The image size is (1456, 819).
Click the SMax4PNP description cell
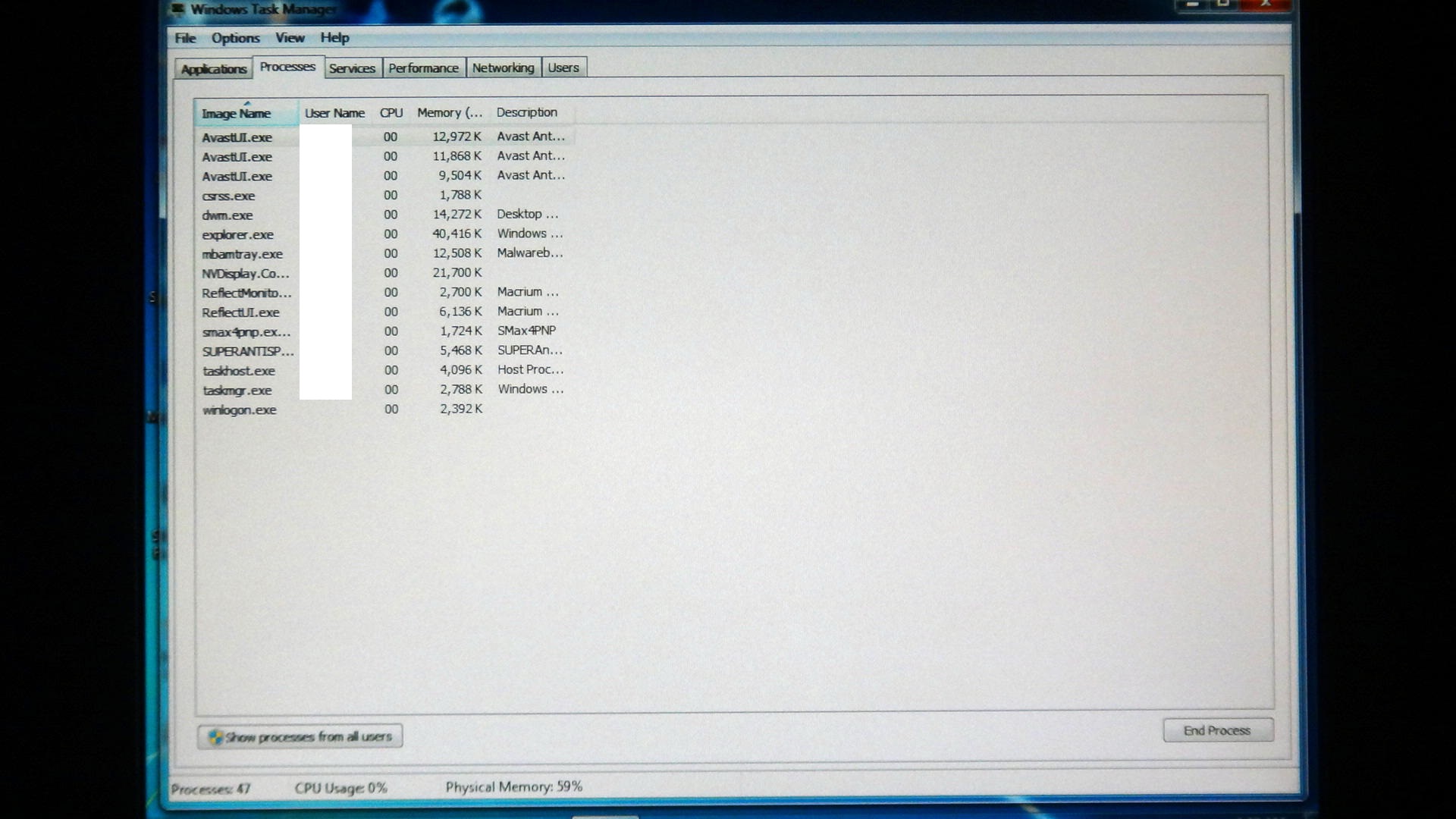tap(526, 331)
